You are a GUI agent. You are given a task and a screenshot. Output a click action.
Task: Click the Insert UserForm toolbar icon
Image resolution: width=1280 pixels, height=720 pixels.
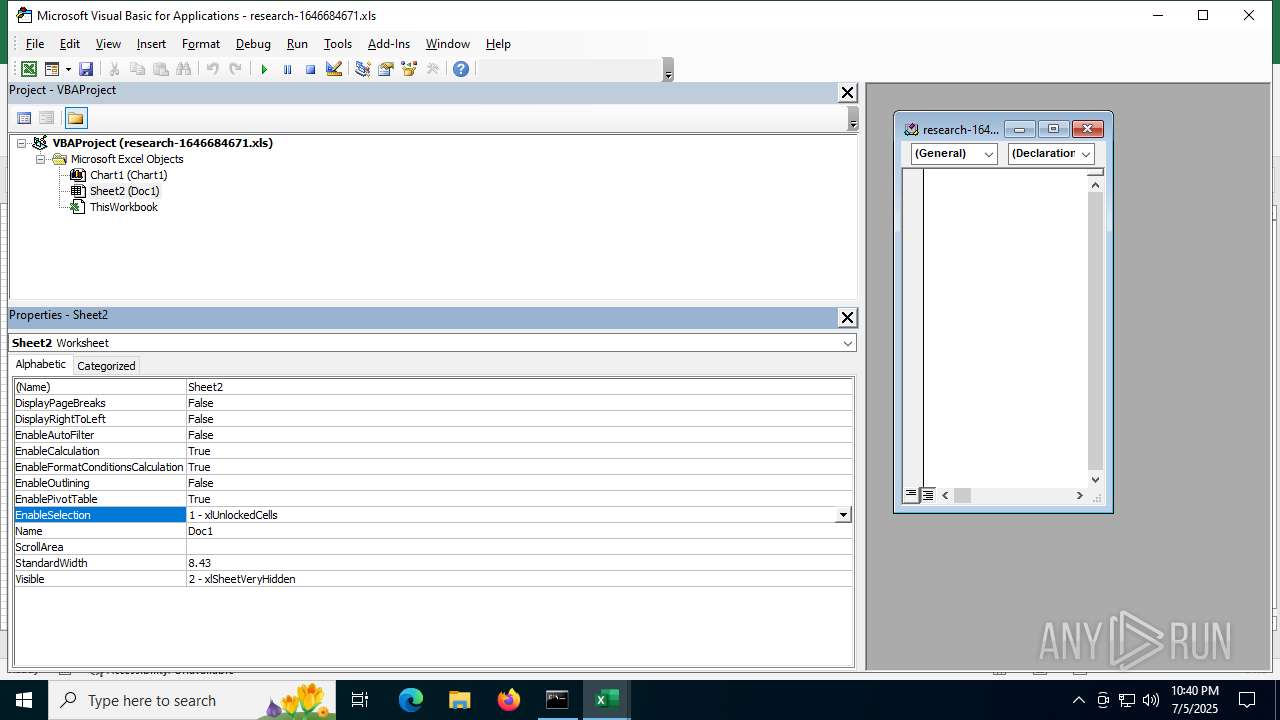pyautogui.click(x=52, y=69)
